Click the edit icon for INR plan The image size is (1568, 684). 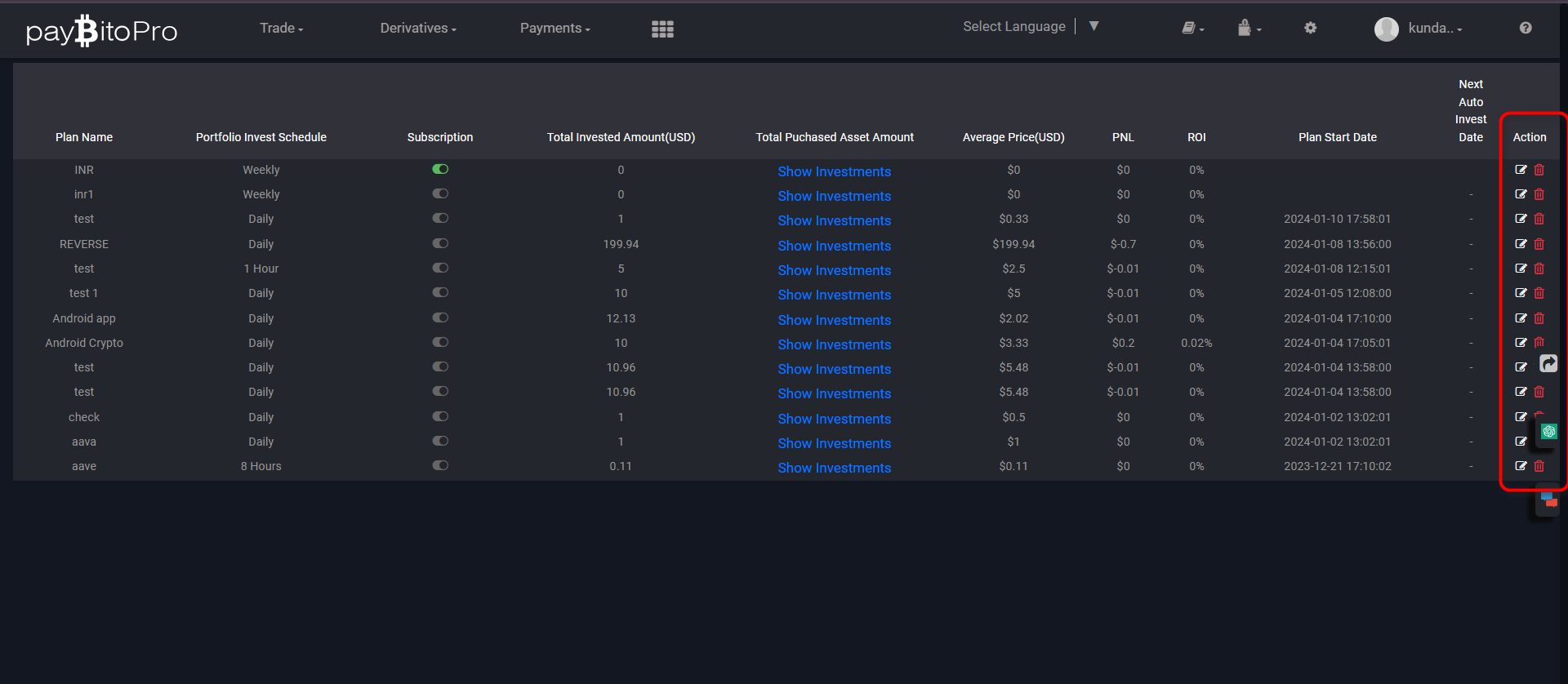1521,170
